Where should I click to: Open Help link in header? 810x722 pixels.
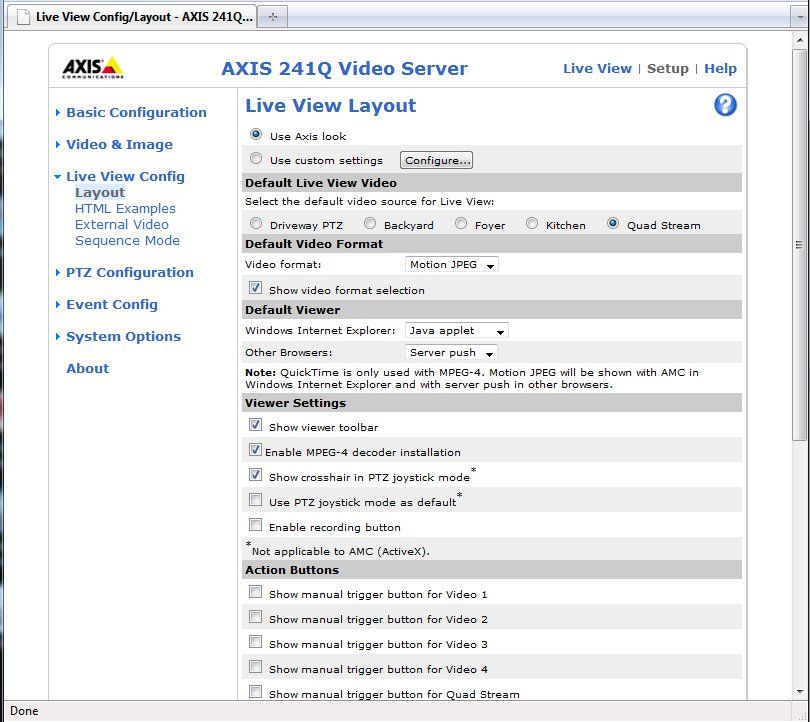[720, 69]
